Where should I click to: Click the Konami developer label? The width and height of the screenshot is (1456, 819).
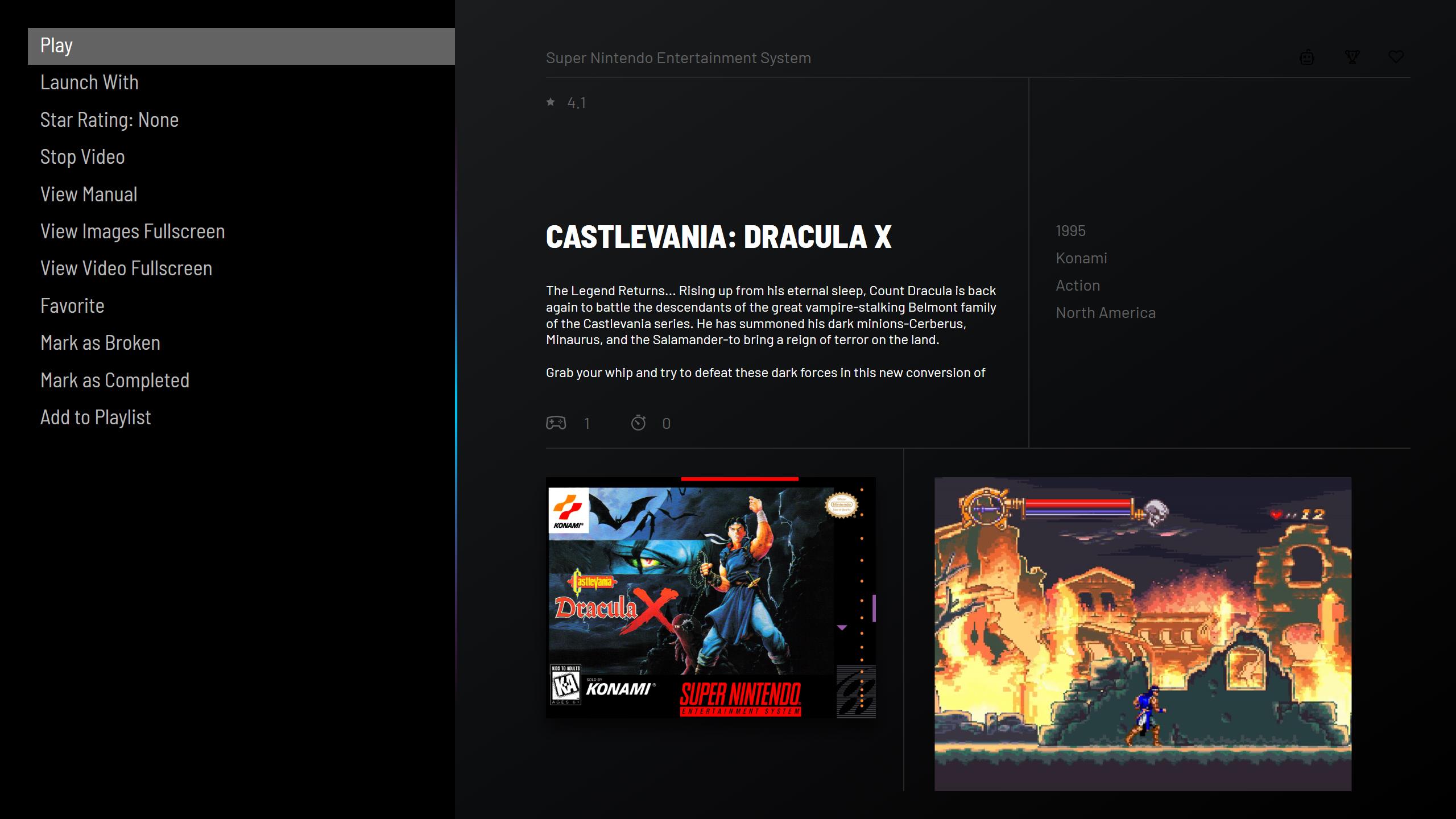[x=1081, y=258]
